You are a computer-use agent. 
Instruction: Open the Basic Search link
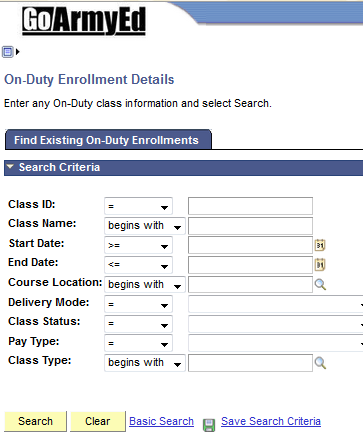(161, 421)
